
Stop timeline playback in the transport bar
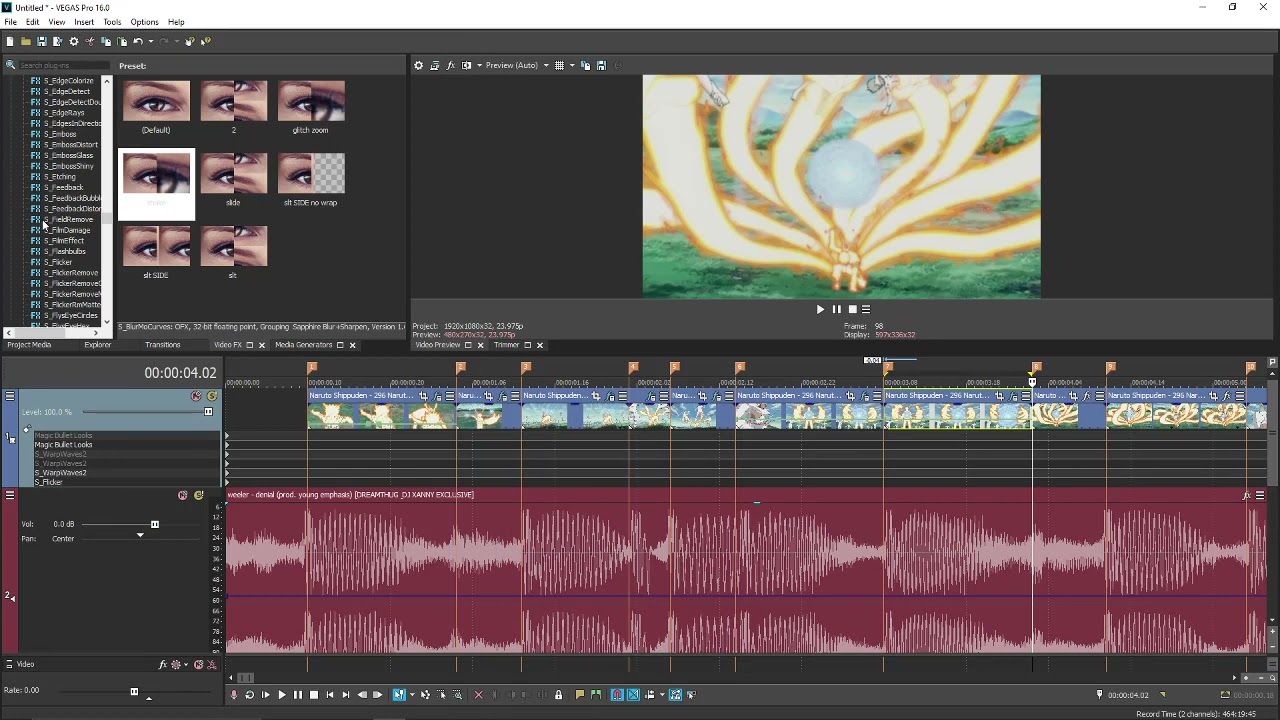click(314, 695)
